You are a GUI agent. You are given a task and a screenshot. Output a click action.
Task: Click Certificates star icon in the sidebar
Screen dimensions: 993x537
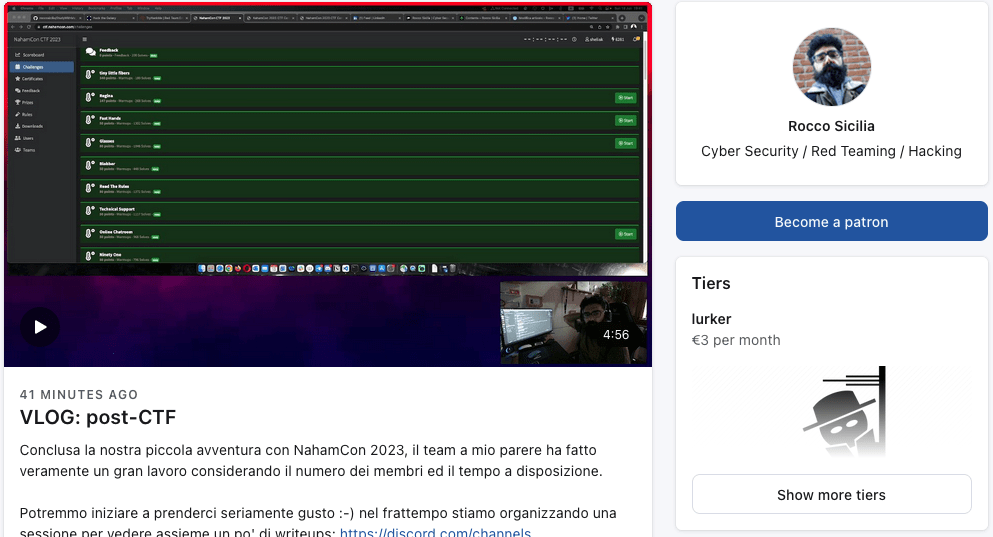[x=17, y=78]
